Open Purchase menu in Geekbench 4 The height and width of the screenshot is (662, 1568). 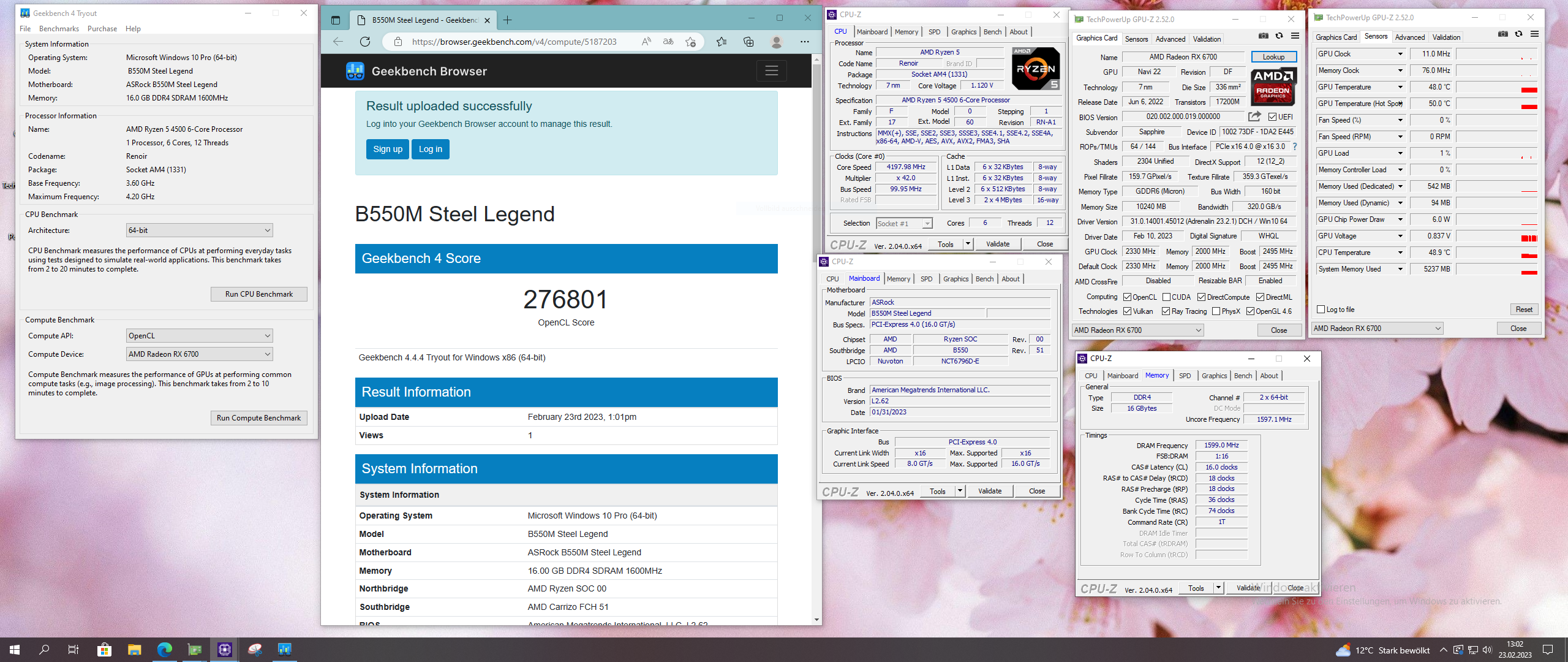coord(102,29)
